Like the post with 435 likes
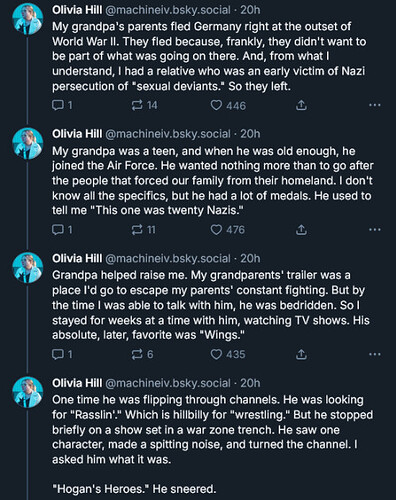The width and height of the screenshot is (396, 500). [x=228, y=354]
